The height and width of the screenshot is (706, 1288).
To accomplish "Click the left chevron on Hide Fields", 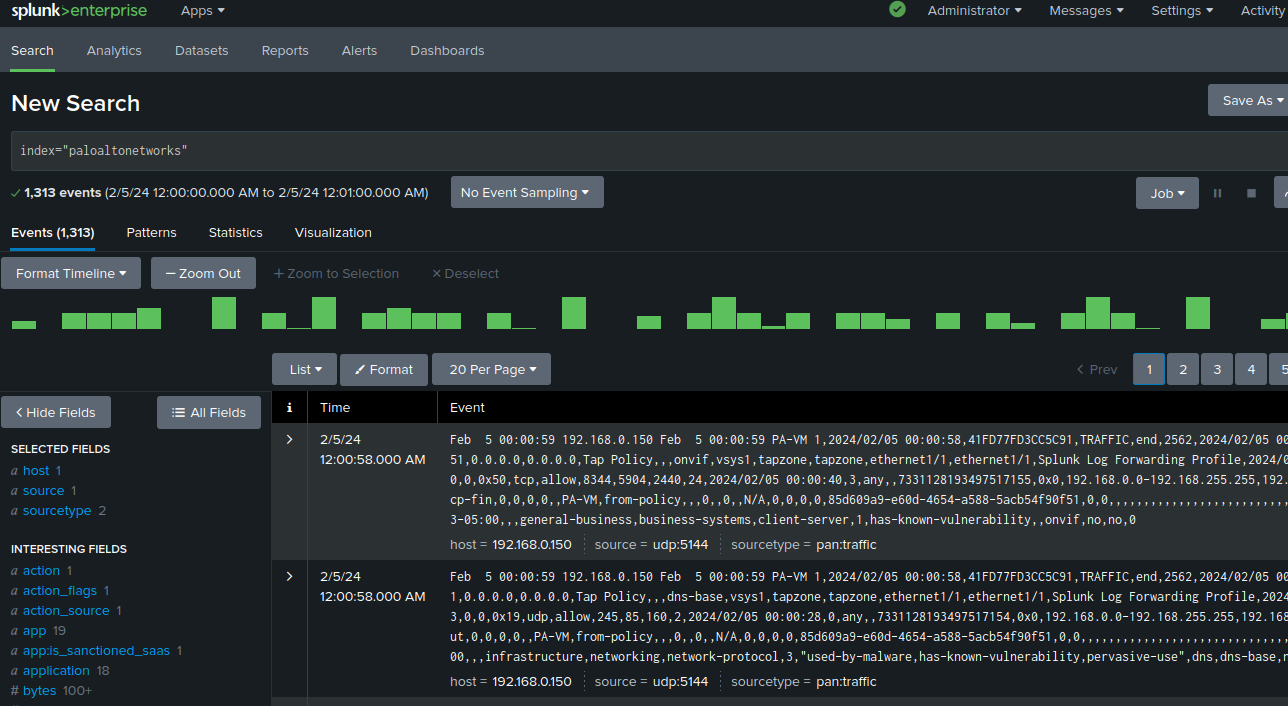I will click(20, 412).
